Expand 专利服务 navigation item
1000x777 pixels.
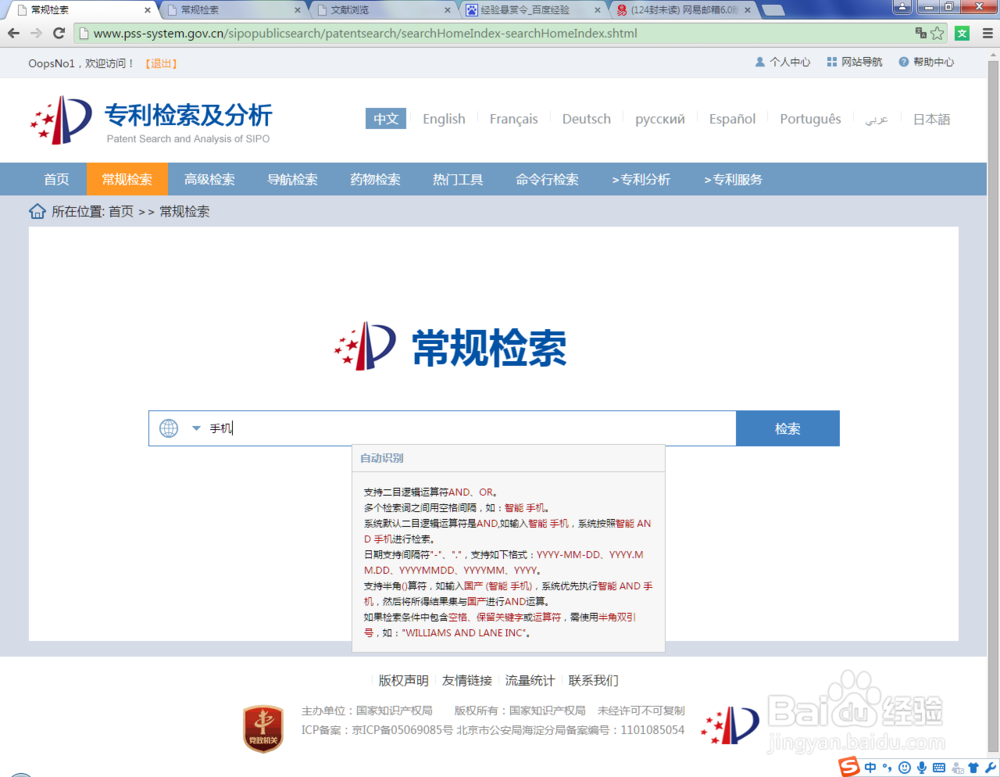click(733, 179)
